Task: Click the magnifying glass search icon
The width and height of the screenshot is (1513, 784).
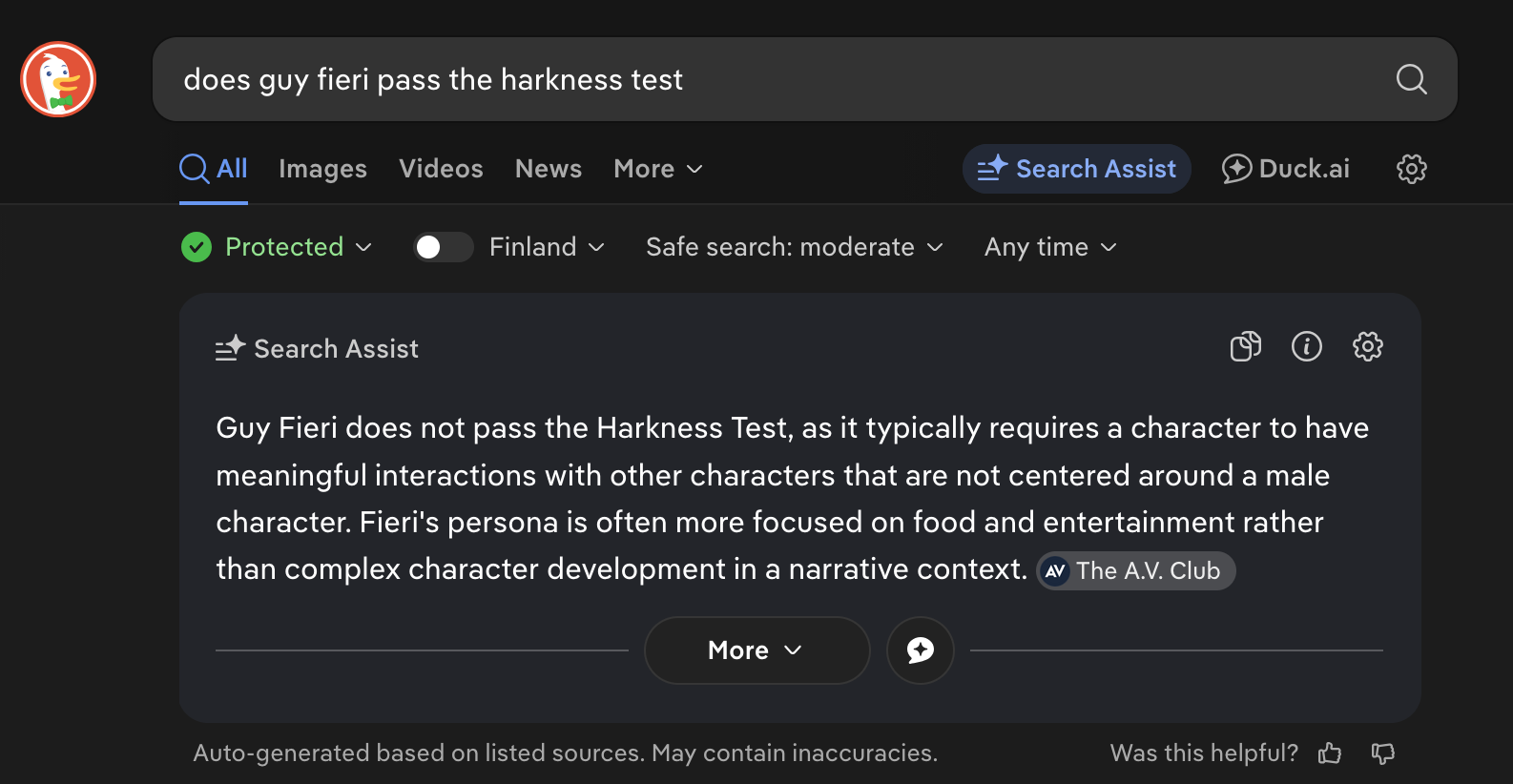Action: (1411, 79)
